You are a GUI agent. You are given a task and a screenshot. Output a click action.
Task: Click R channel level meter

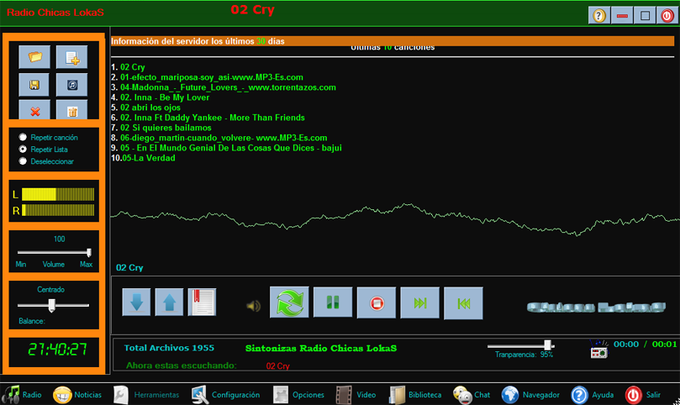pyautogui.click(x=58, y=210)
